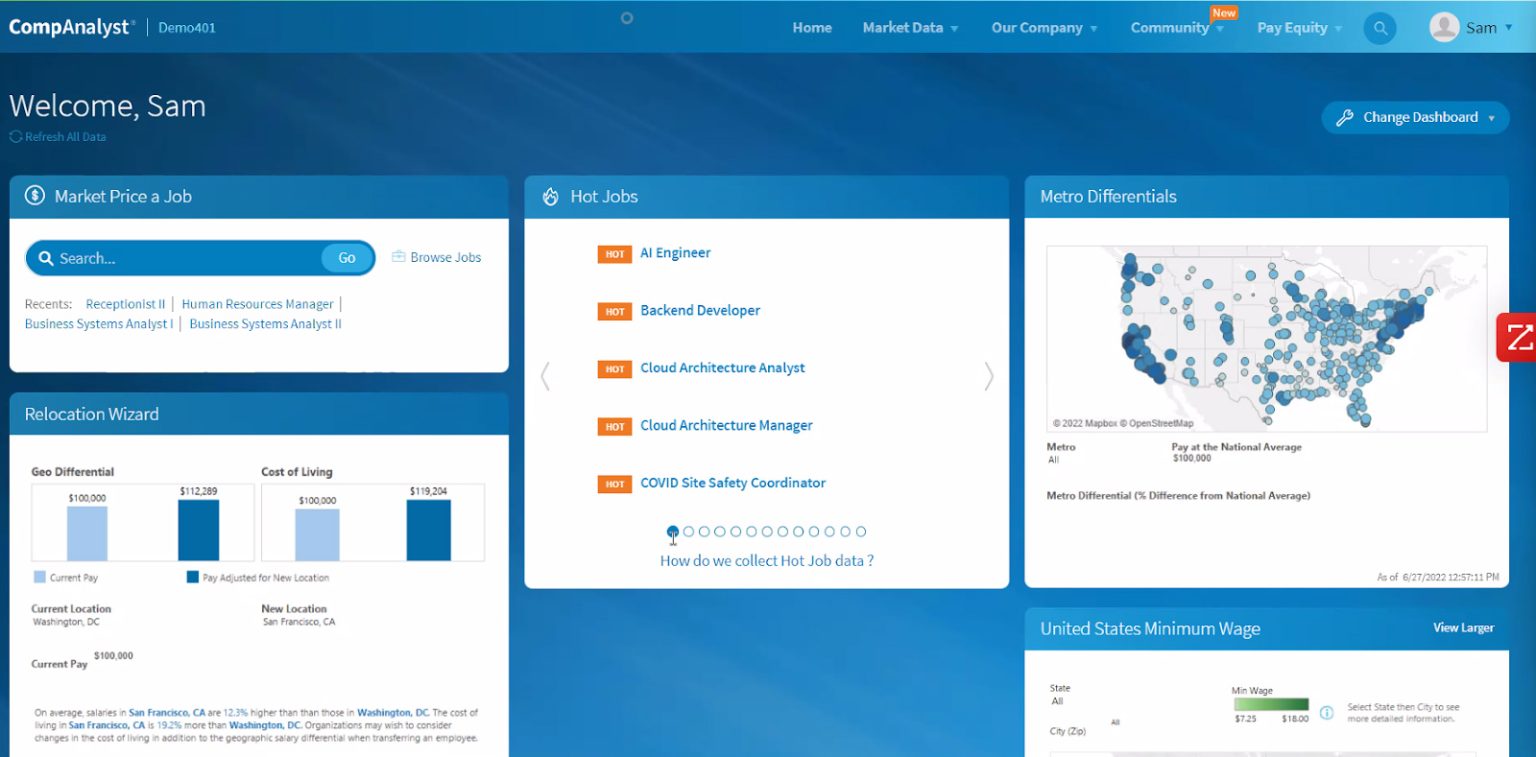Click the Refresh All Data icon under Welcome, Sam
Screen dimensions: 1536x757
click(14, 136)
